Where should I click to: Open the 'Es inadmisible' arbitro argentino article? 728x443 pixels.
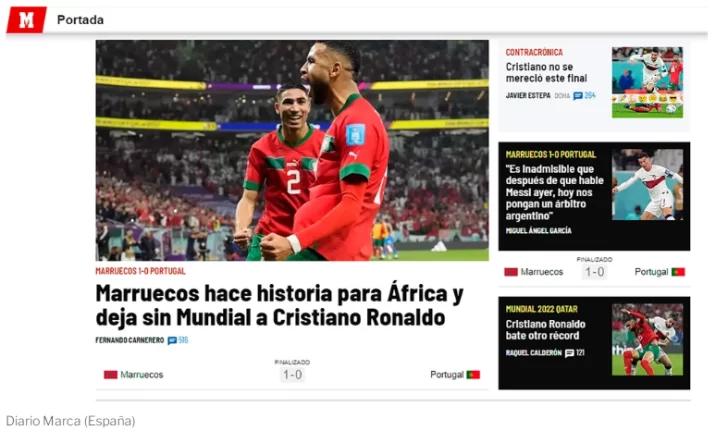coord(554,192)
